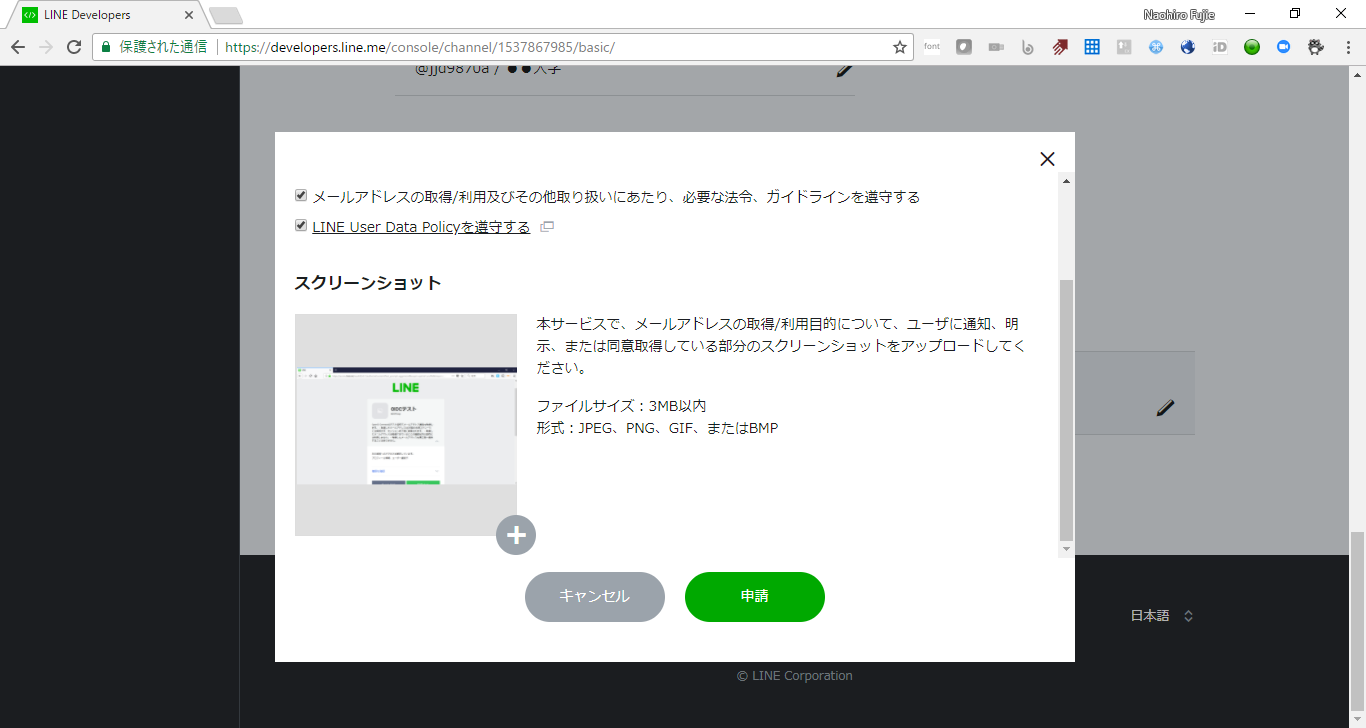Screen dimensions: 1366x728
Task: Click the Bing extension icon
Action: pyautogui.click(x=1028, y=46)
